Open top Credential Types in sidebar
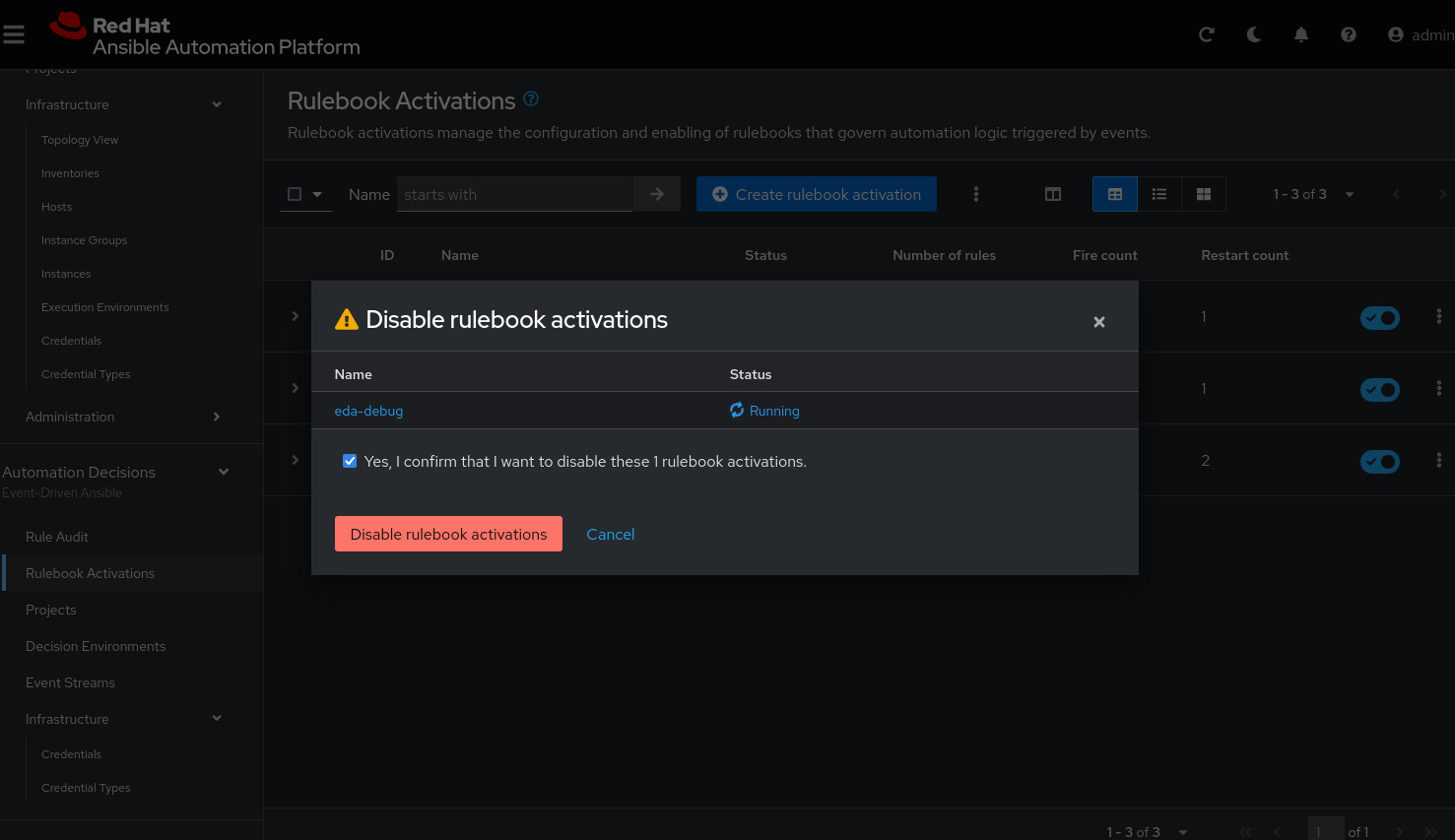Viewport: 1455px width, 840px height. [x=86, y=374]
